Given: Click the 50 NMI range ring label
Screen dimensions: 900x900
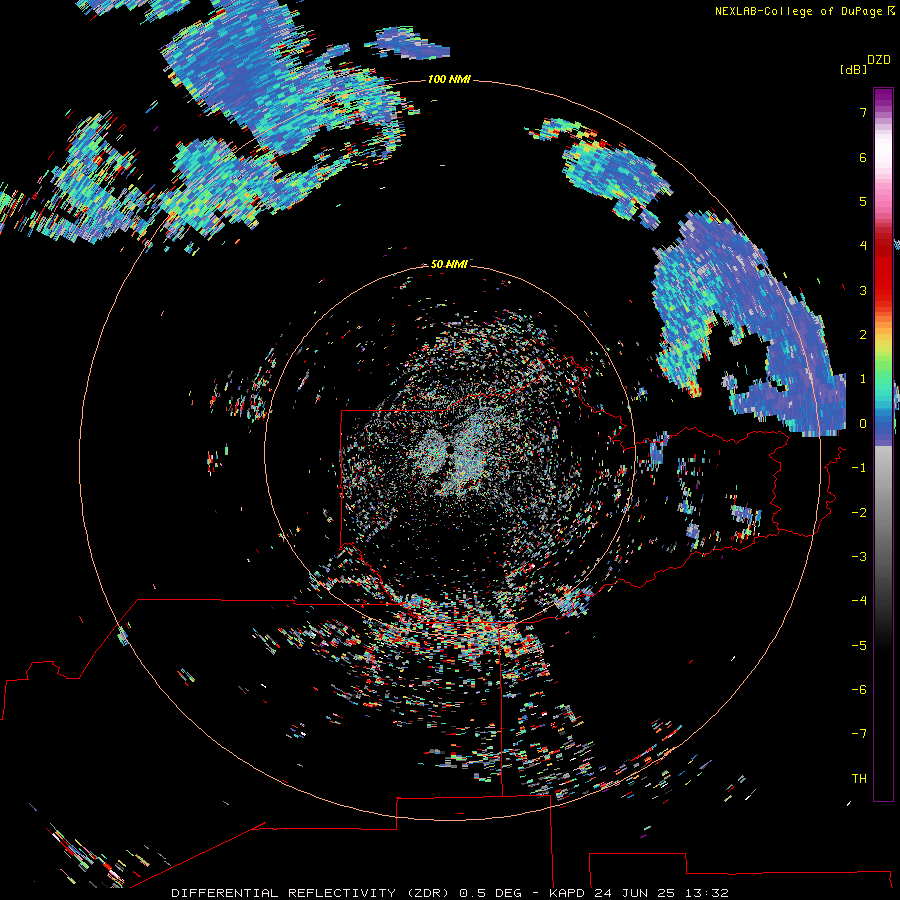Looking at the screenshot, I should point(449,264).
